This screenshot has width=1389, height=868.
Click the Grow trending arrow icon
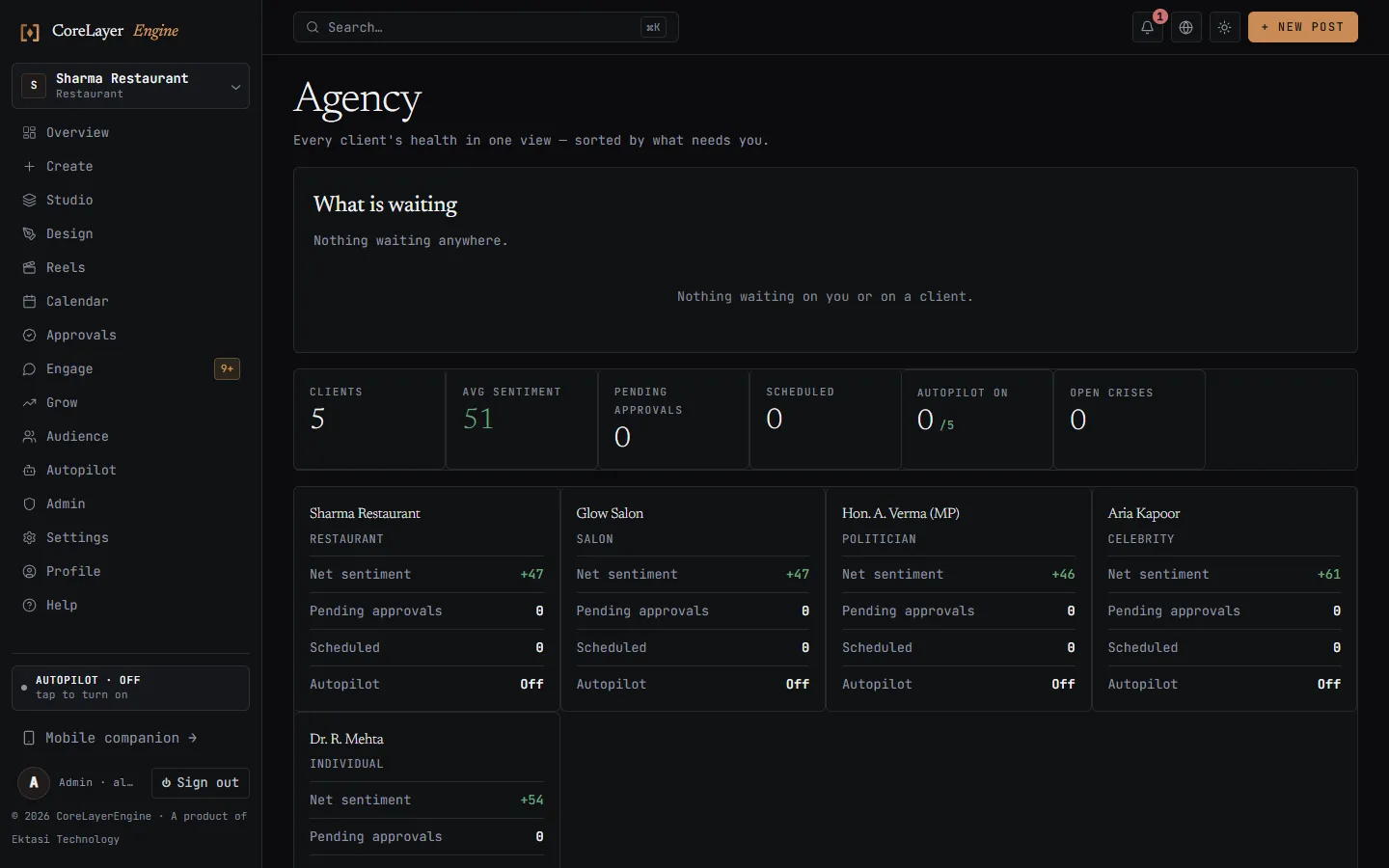(x=29, y=402)
